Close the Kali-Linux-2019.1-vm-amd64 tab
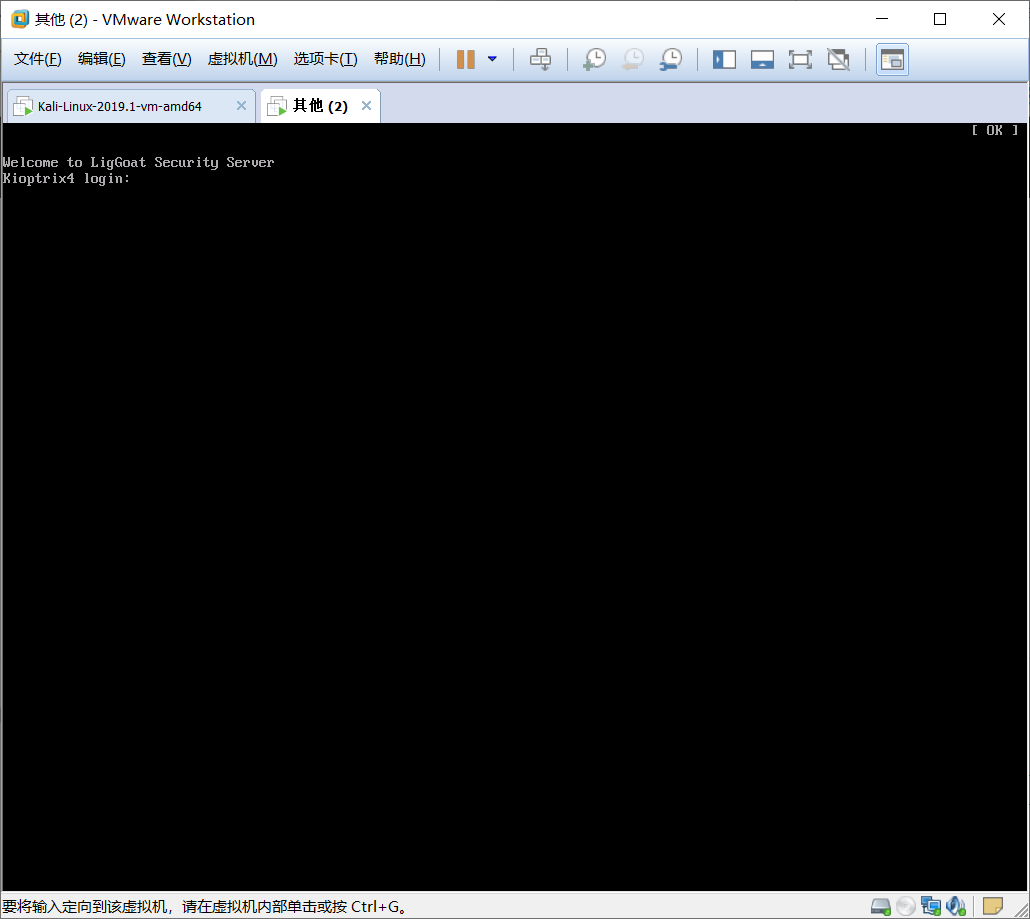 click(x=241, y=106)
